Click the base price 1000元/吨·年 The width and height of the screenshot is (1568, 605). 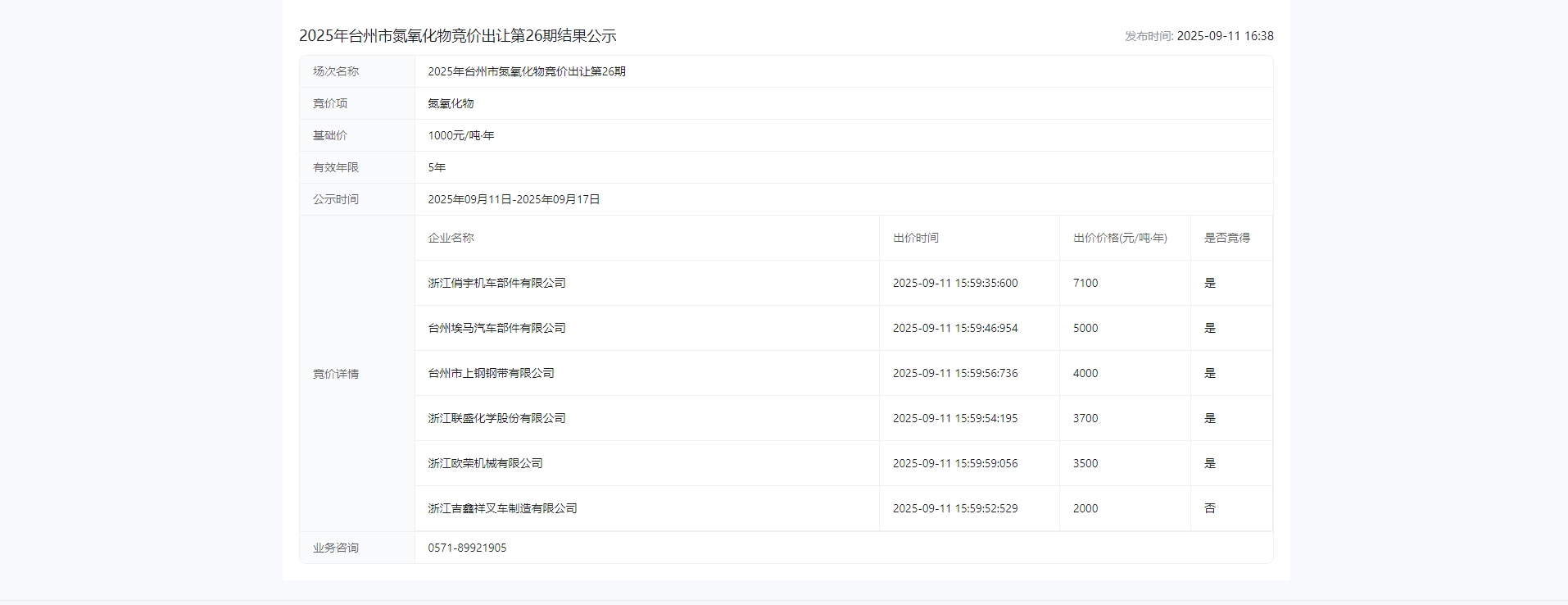click(x=460, y=135)
